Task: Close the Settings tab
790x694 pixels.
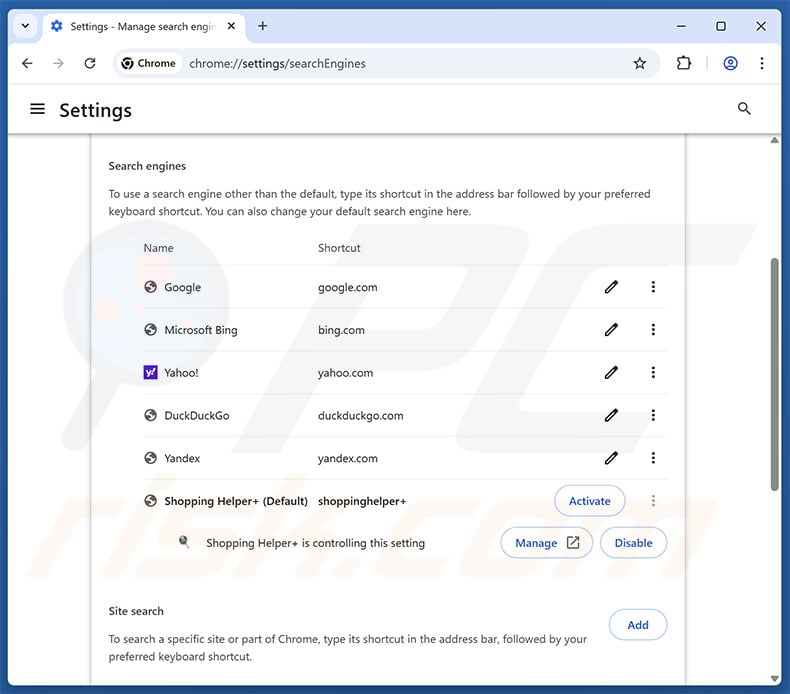Action: [x=231, y=26]
